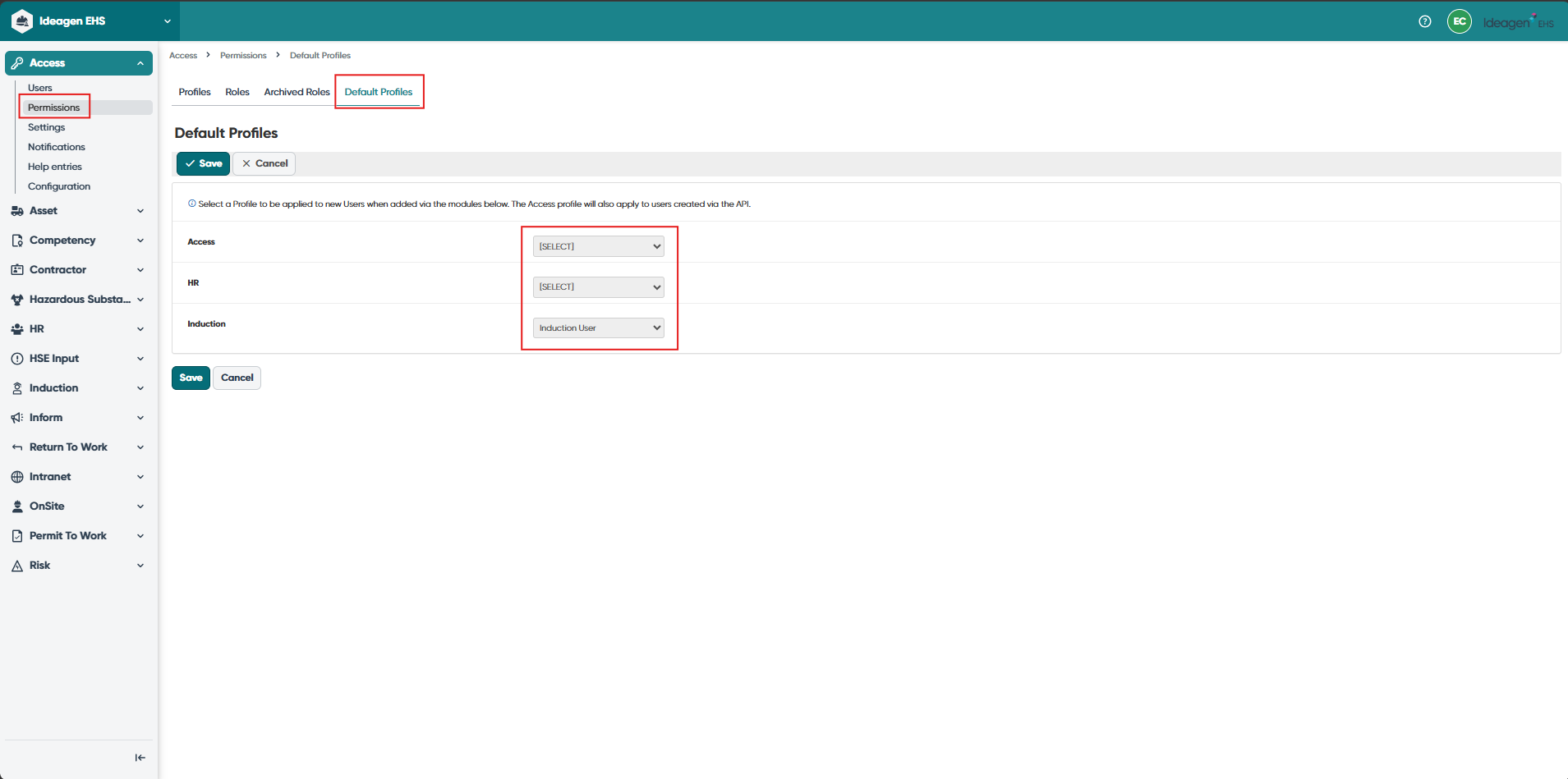Open the Ideagen EHS header dropdown chevron
The height and width of the screenshot is (779, 1568).
[168, 21]
